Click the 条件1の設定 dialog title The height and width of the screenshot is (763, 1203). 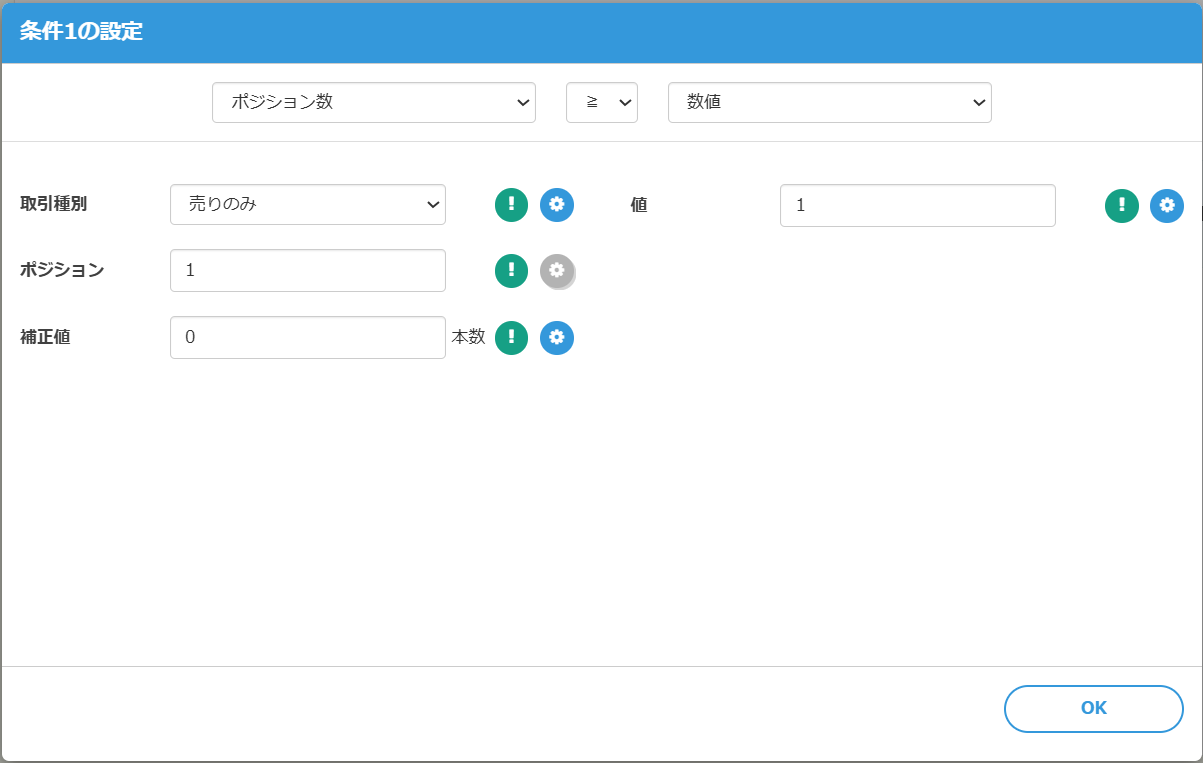81,32
